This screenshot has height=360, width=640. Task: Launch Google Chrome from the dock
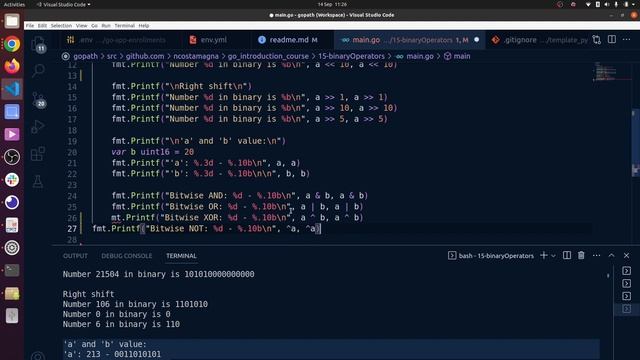pyautogui.click(x=12, y=44)
